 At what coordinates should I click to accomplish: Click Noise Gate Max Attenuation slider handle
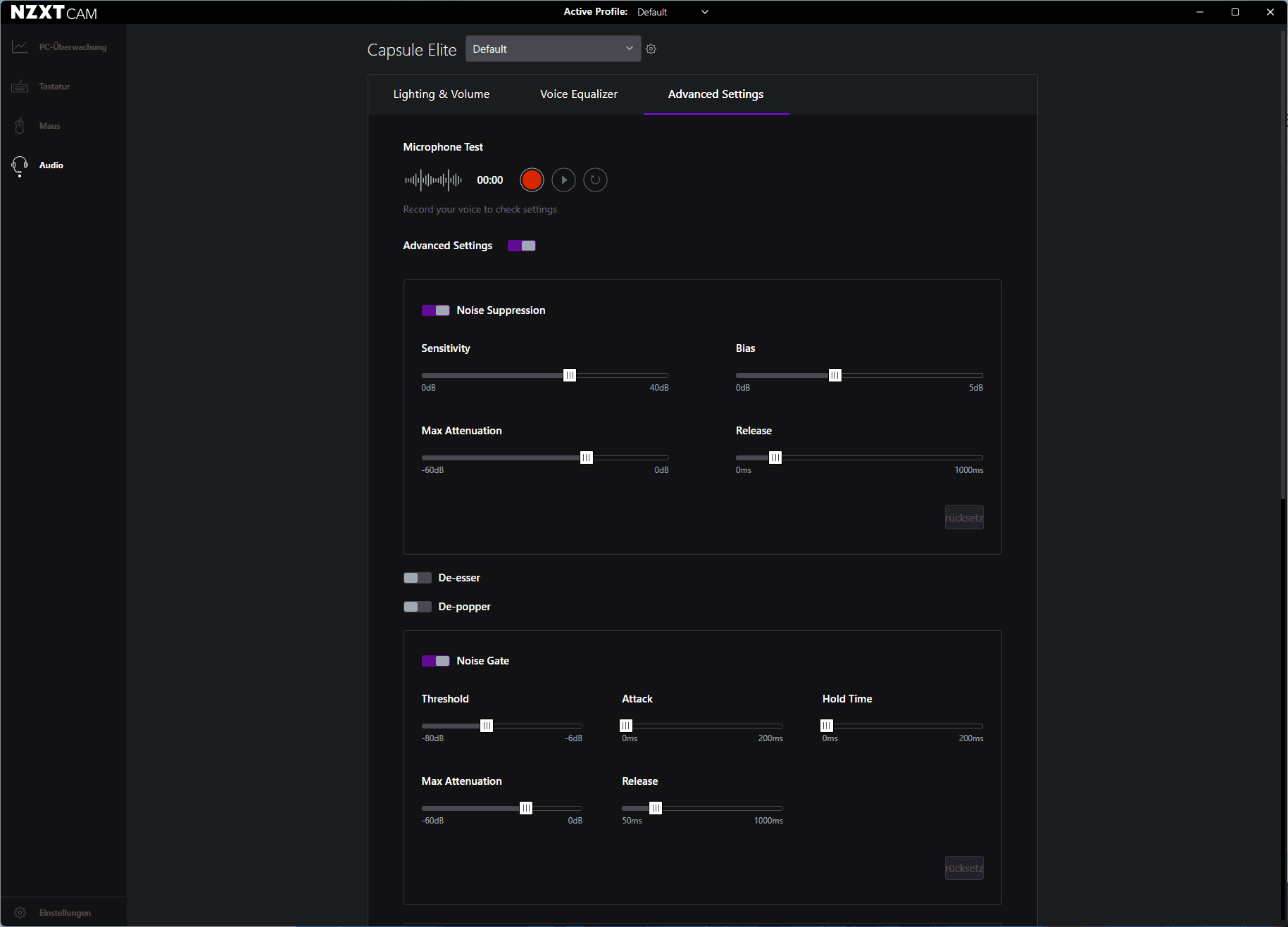526,808
